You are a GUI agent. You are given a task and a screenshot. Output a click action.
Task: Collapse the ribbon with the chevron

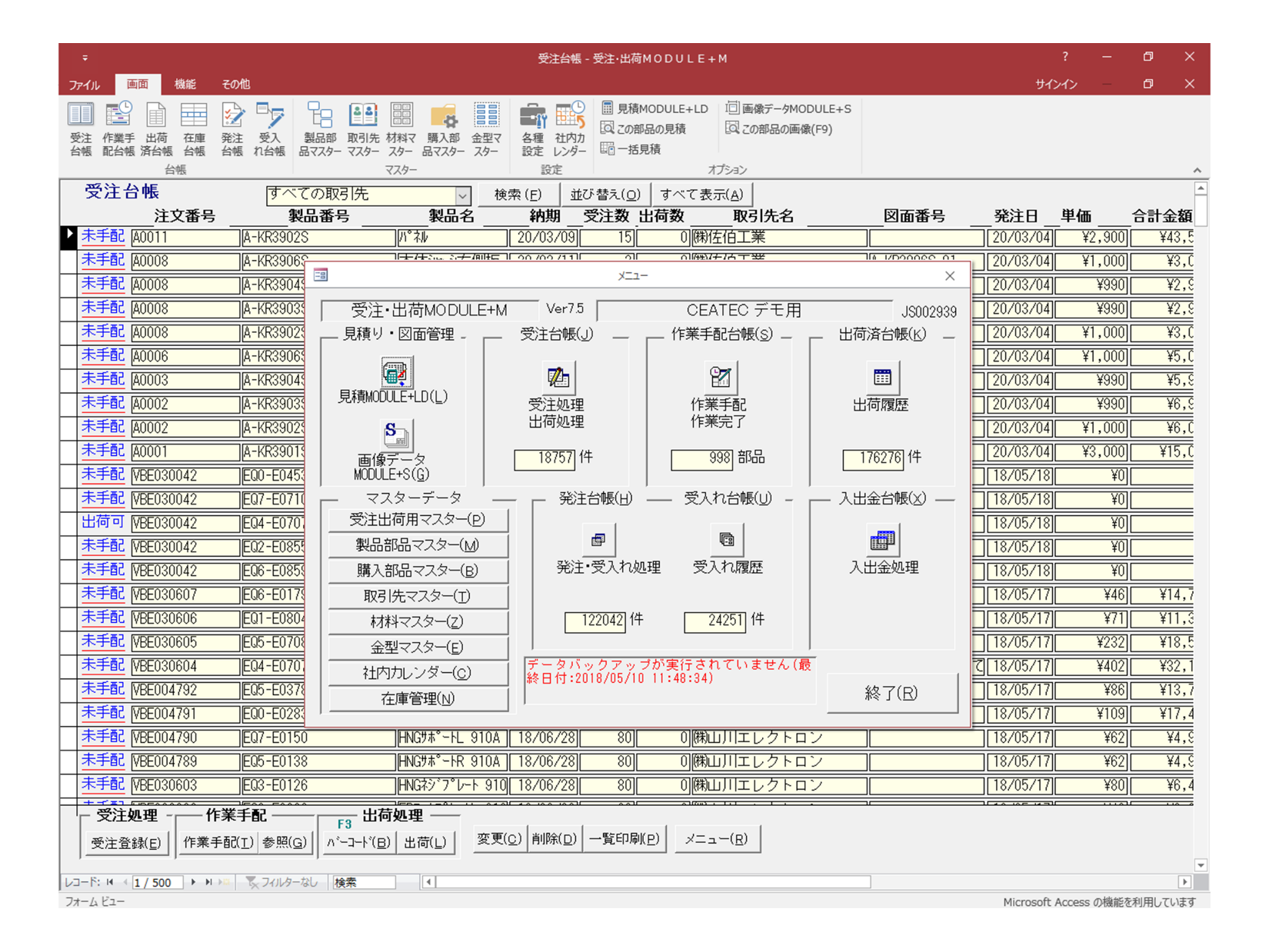click(x=1197, y=171)
